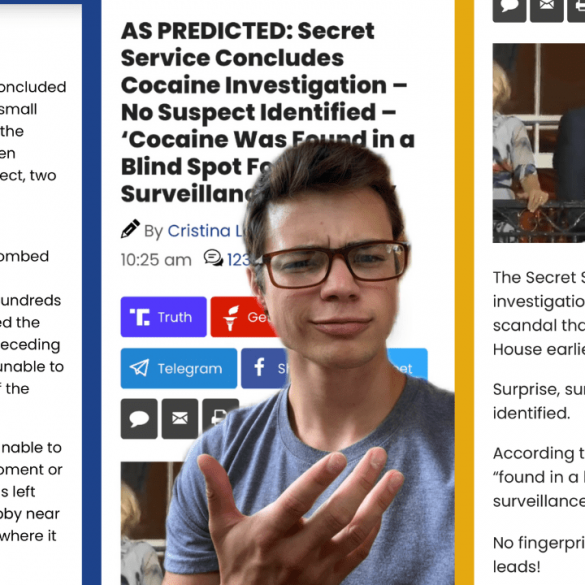Open the balcony photo beside yellow border
The width and height of the screenshot is (585, 585).
(539, 143)
